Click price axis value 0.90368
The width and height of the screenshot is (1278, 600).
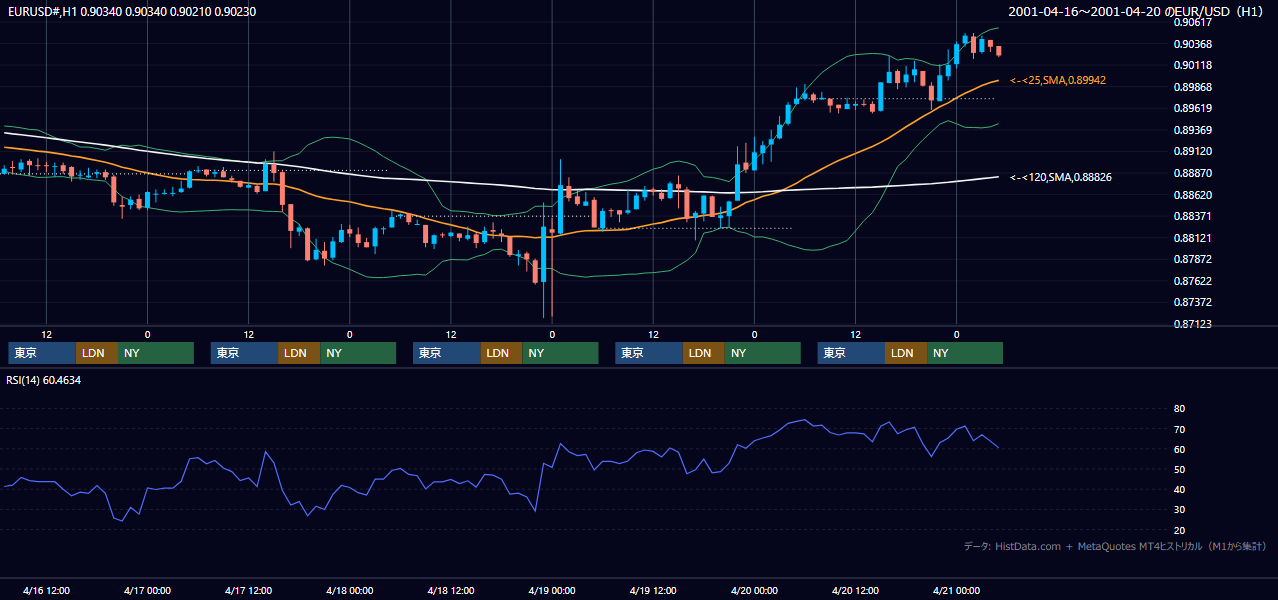click(1192, 44)
